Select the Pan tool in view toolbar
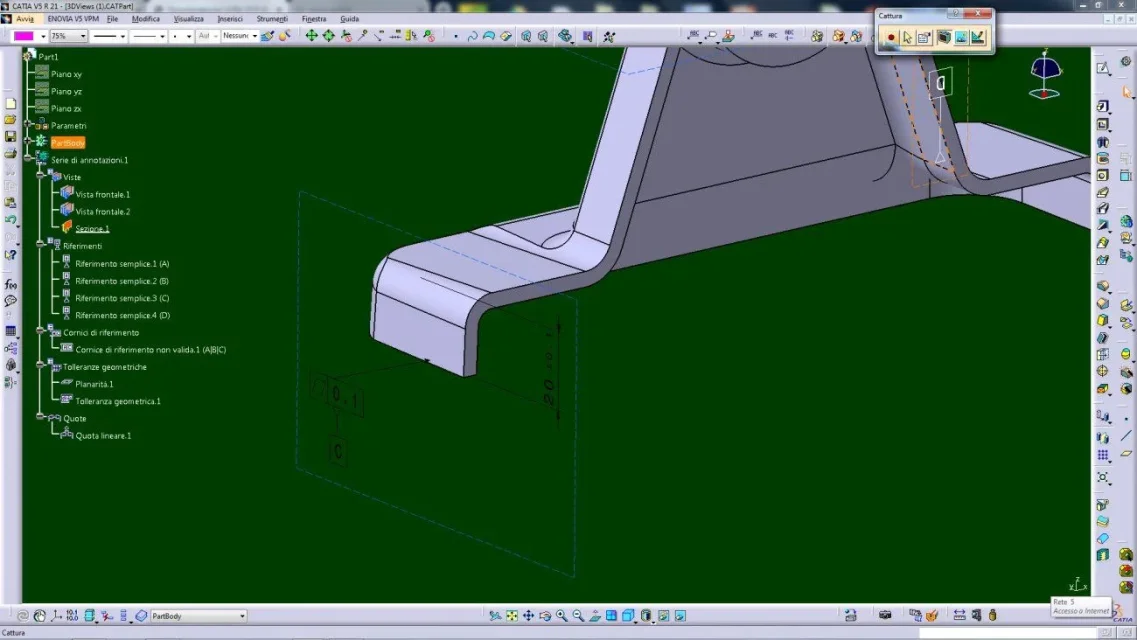Image resolution: width=1137 pixels, height=640 pixels. pos(529,615)
